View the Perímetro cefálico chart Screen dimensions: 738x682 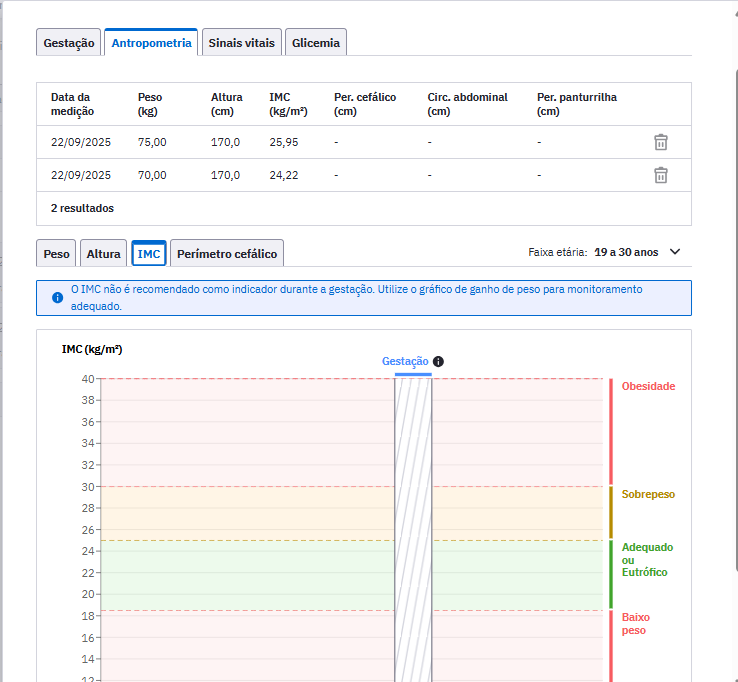pos(227,254)
